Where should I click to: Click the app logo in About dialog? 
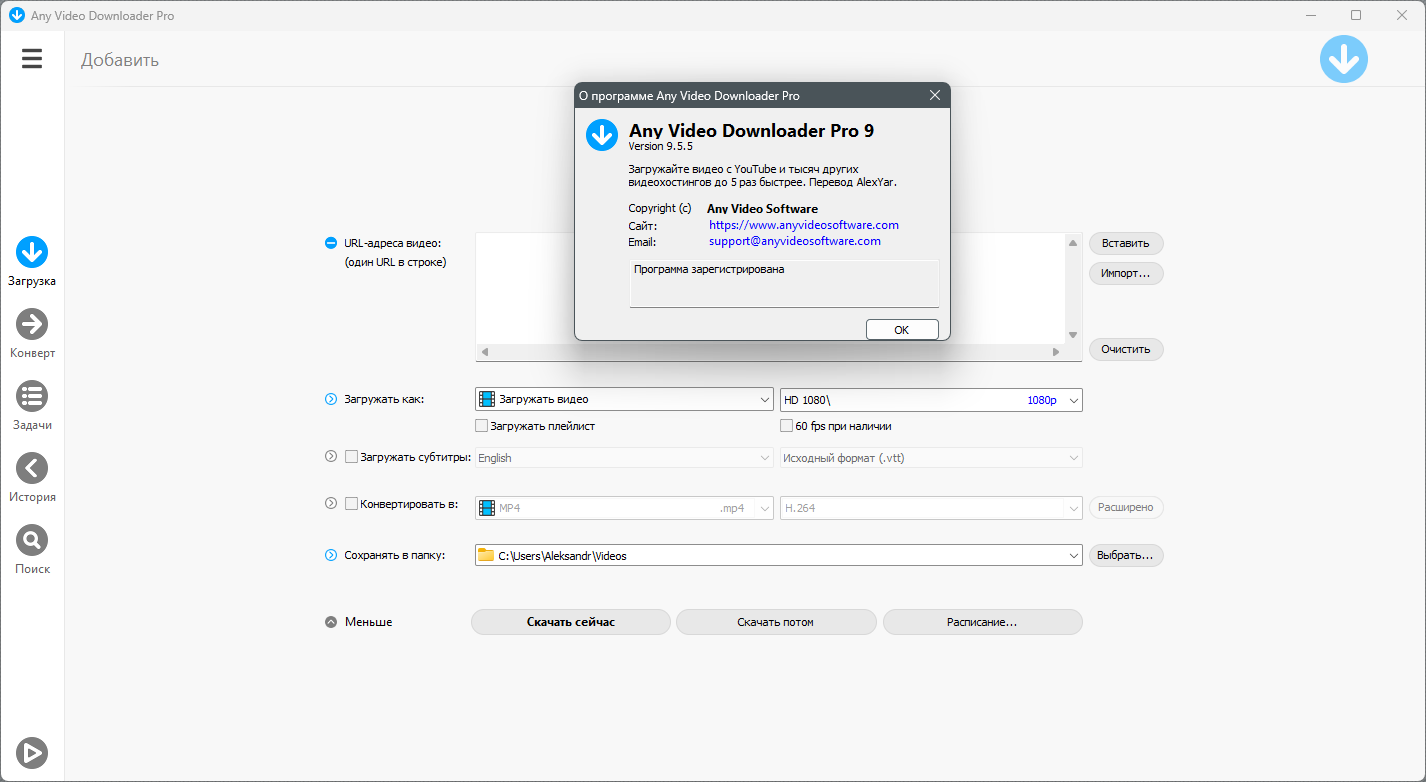[x=601, y=134]
